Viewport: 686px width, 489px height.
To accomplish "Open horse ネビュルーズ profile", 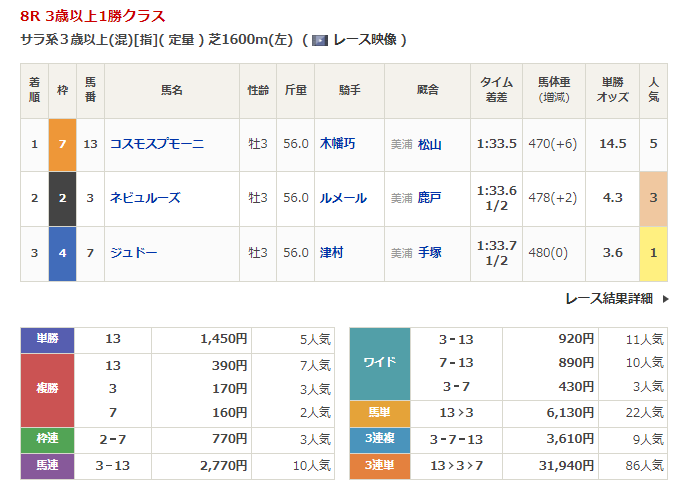I will click(x=145, y=198).
